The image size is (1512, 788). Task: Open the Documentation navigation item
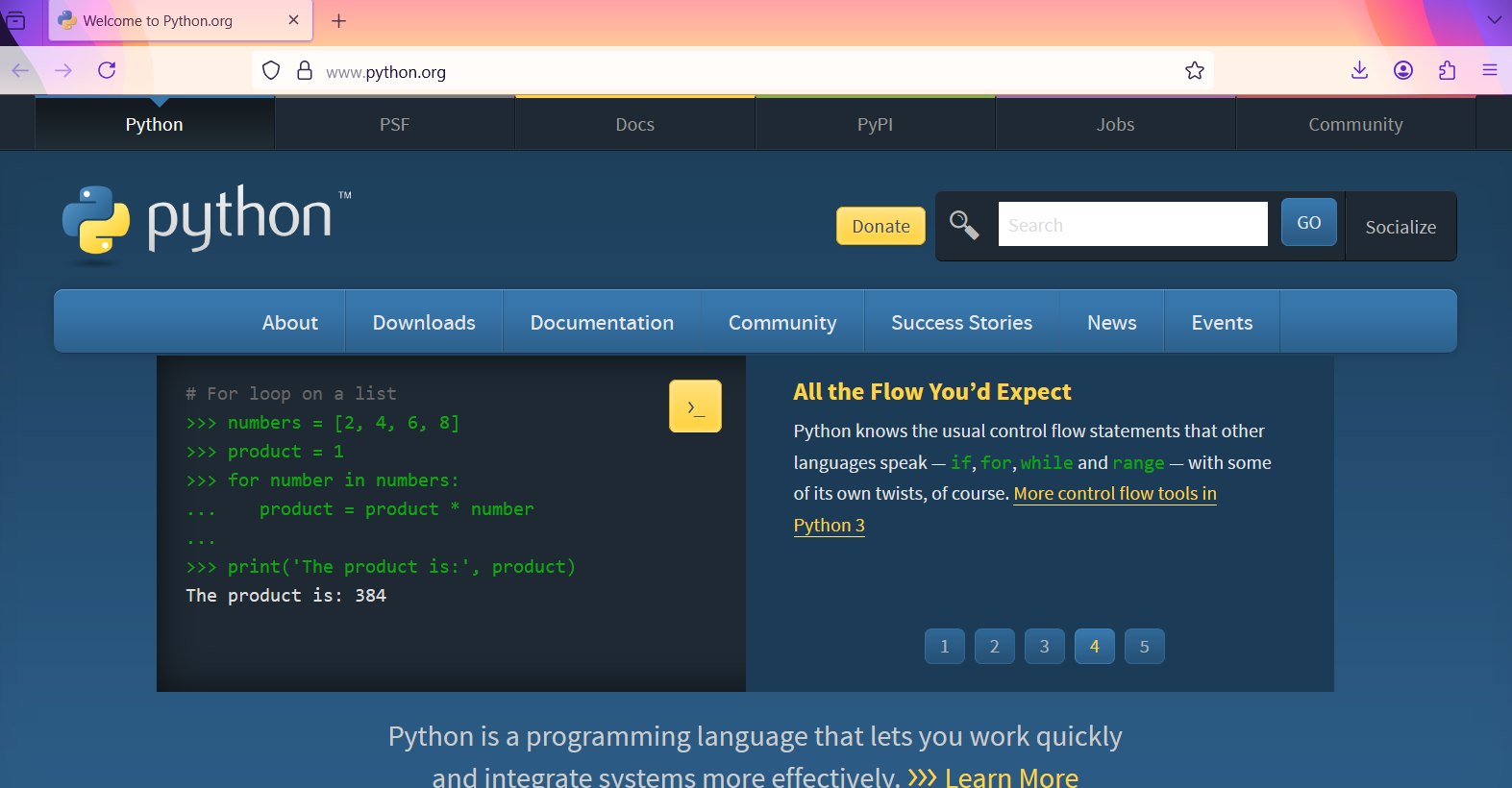point(602,322)
